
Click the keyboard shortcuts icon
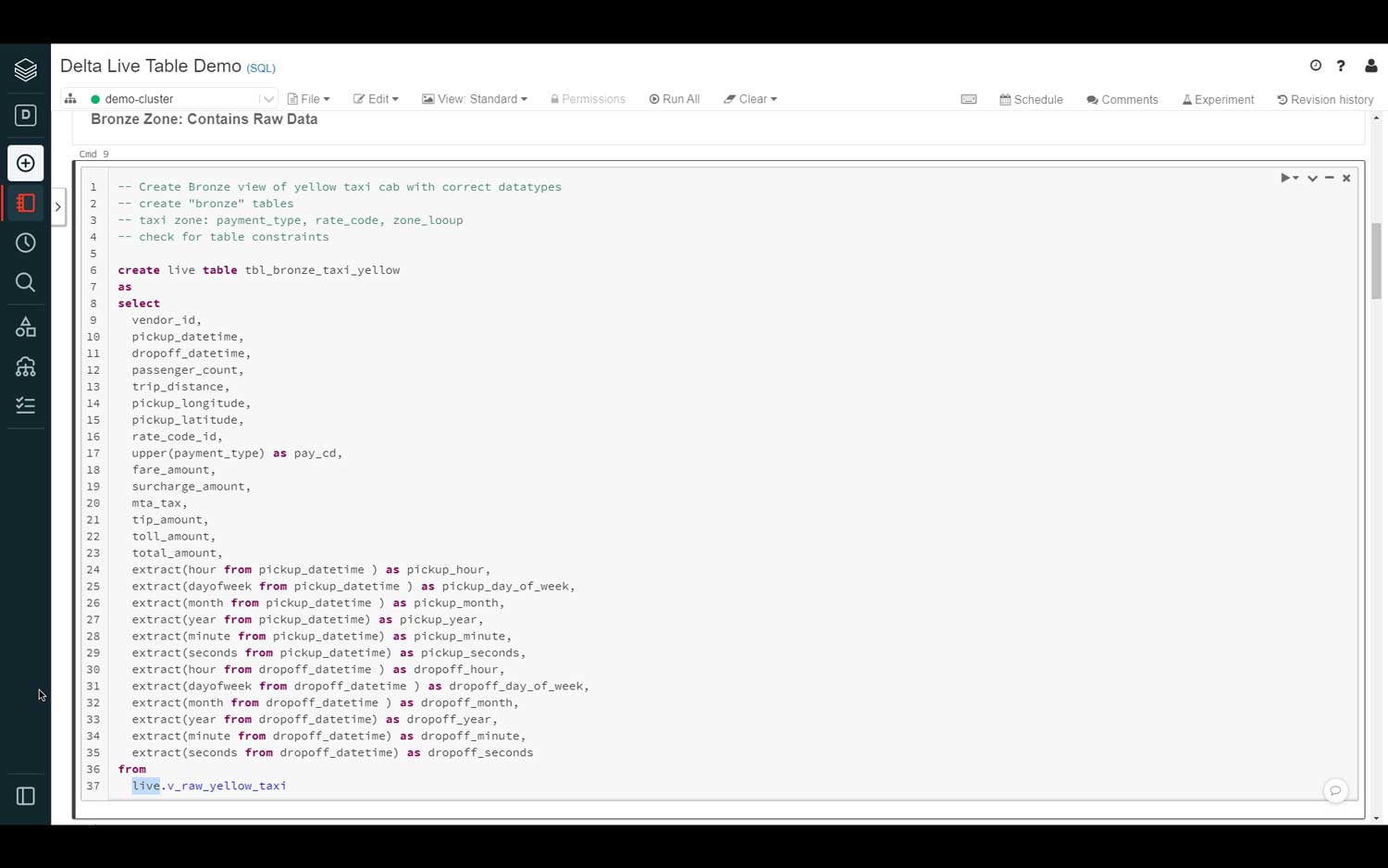click(969, 99)
